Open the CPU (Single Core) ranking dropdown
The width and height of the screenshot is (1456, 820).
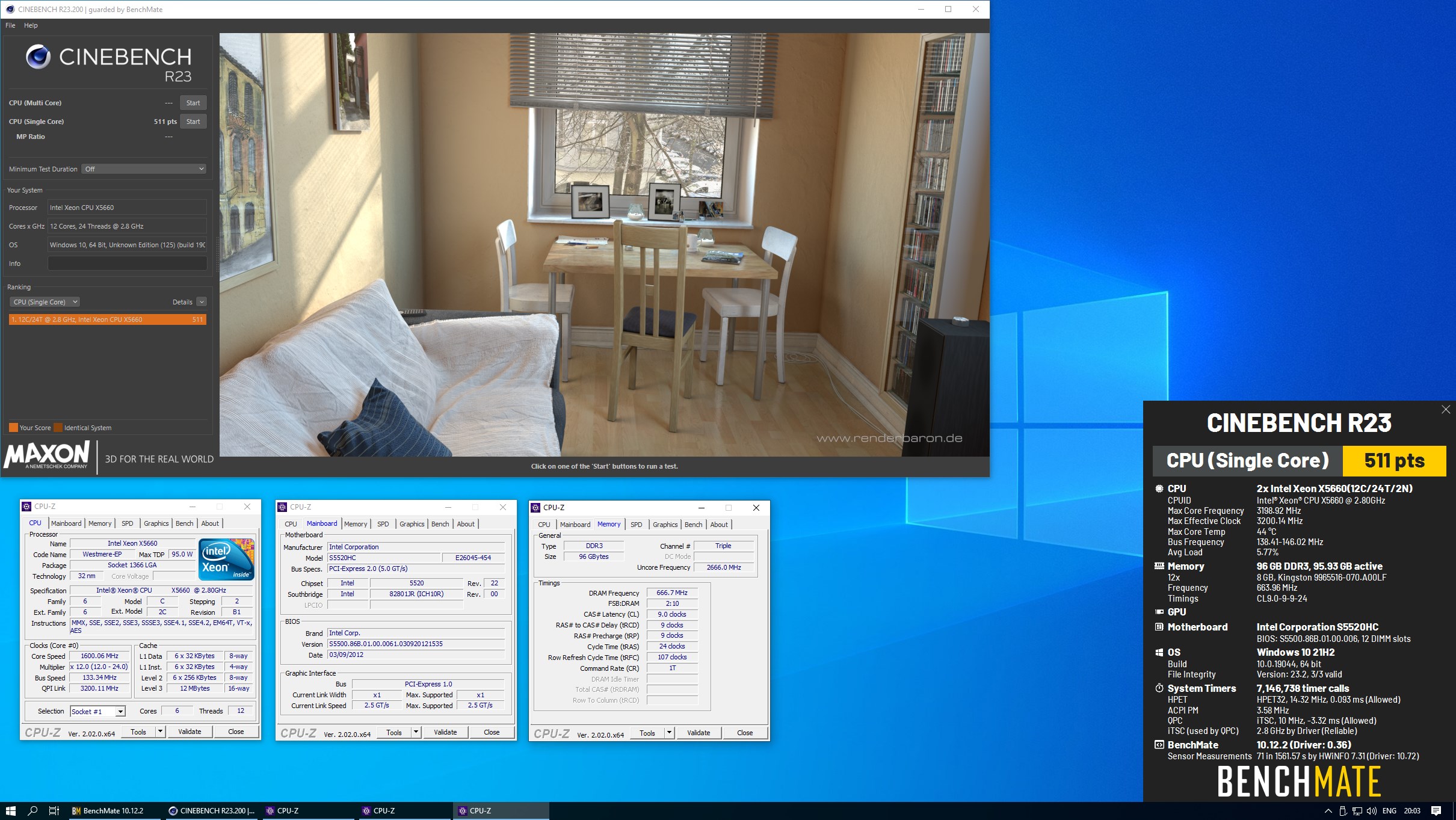45,302
